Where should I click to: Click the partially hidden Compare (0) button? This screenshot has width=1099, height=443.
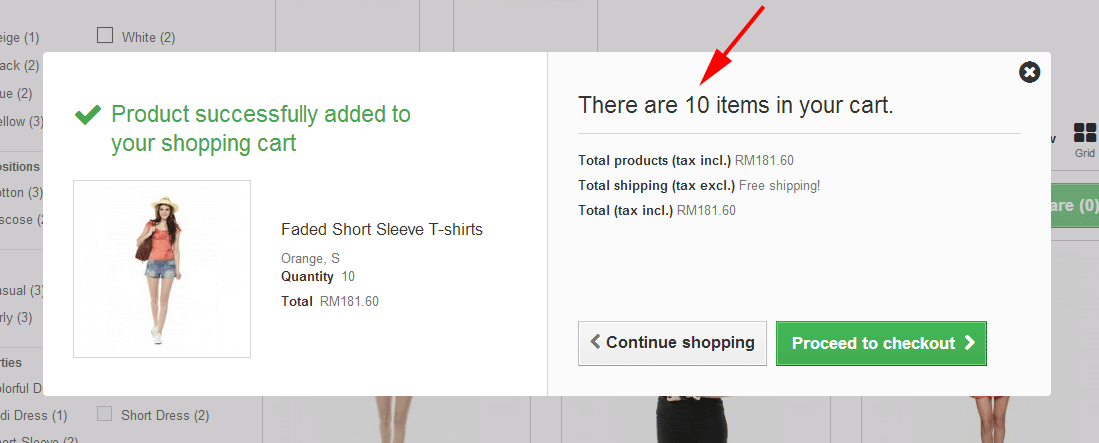pos(1074,205)
